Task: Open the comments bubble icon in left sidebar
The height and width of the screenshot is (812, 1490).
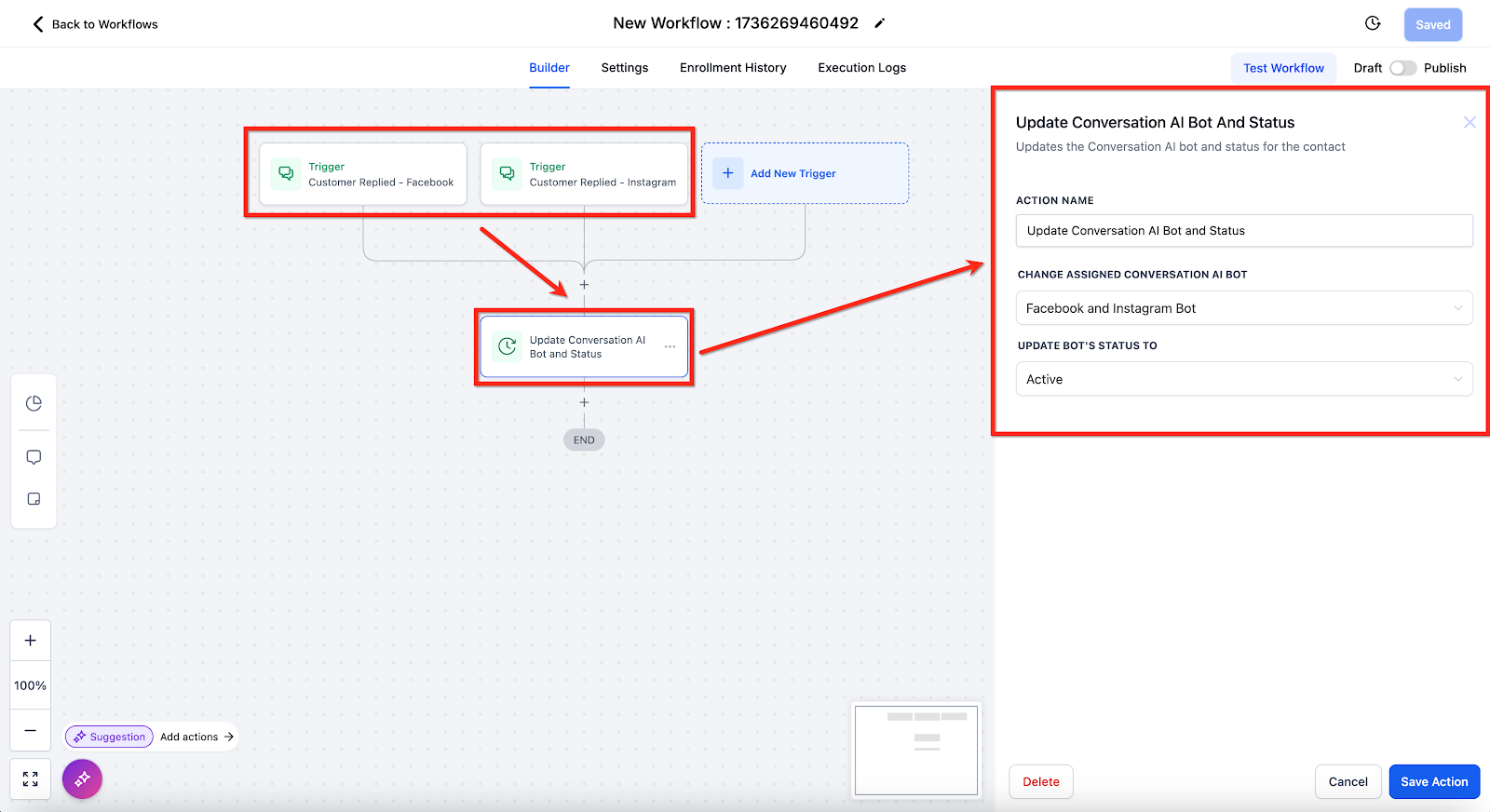Action: point(34,457)
